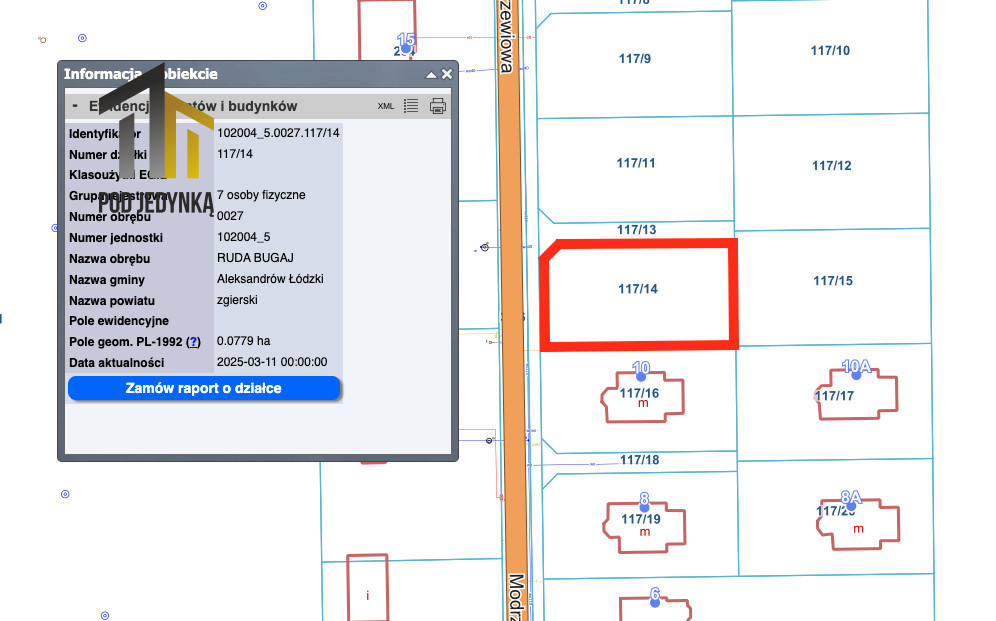996x621 pixels.
Task: Open the PL-1992 help (?) link
Action: point(194,342)
